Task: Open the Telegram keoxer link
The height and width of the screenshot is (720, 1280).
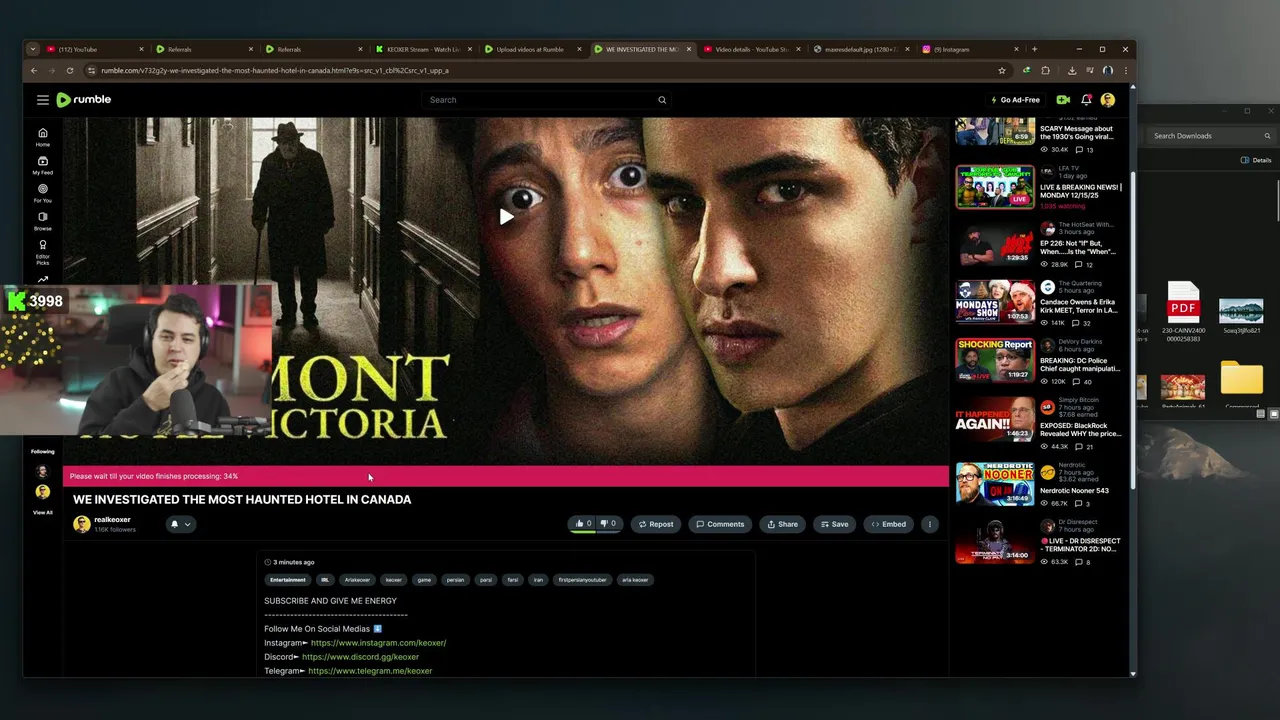Action: [370, 671]
